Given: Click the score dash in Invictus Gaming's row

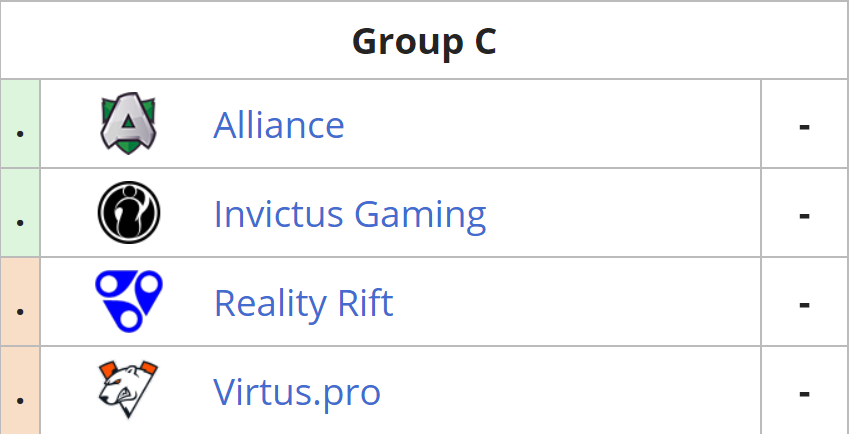Looking at the screenshot, I should click(804, 216).
